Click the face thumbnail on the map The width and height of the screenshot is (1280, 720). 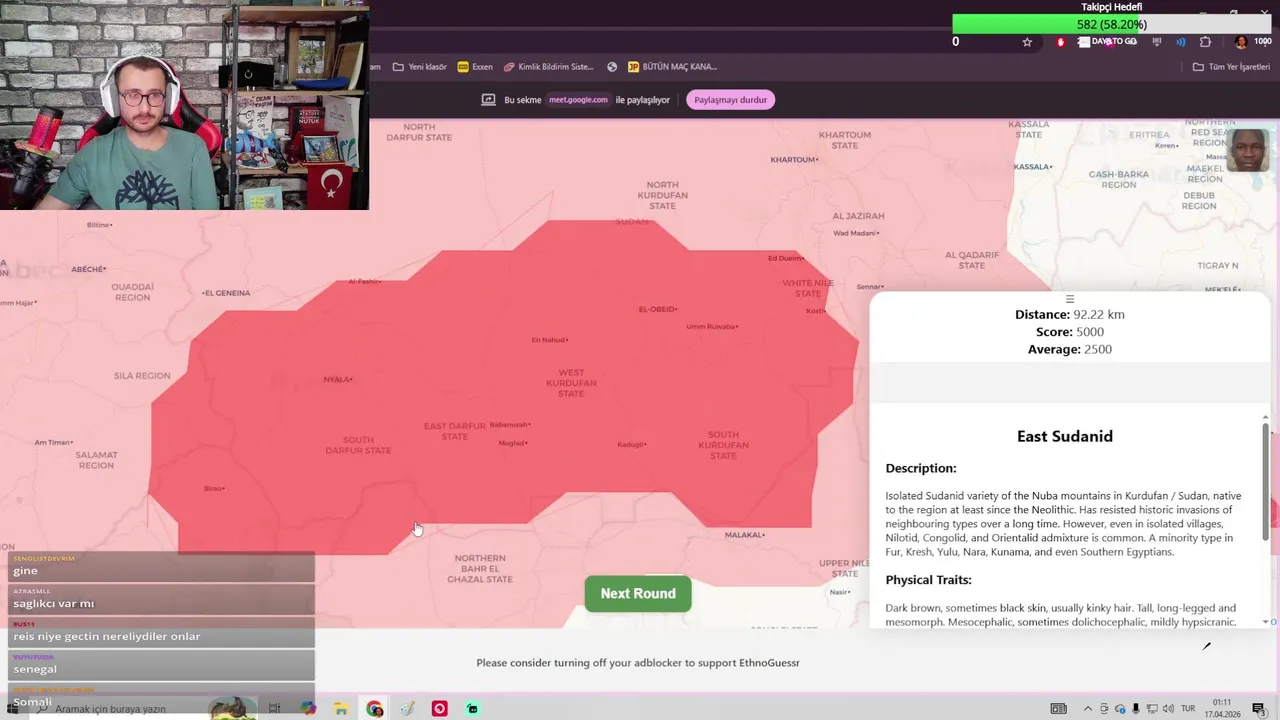(1247, 150)
